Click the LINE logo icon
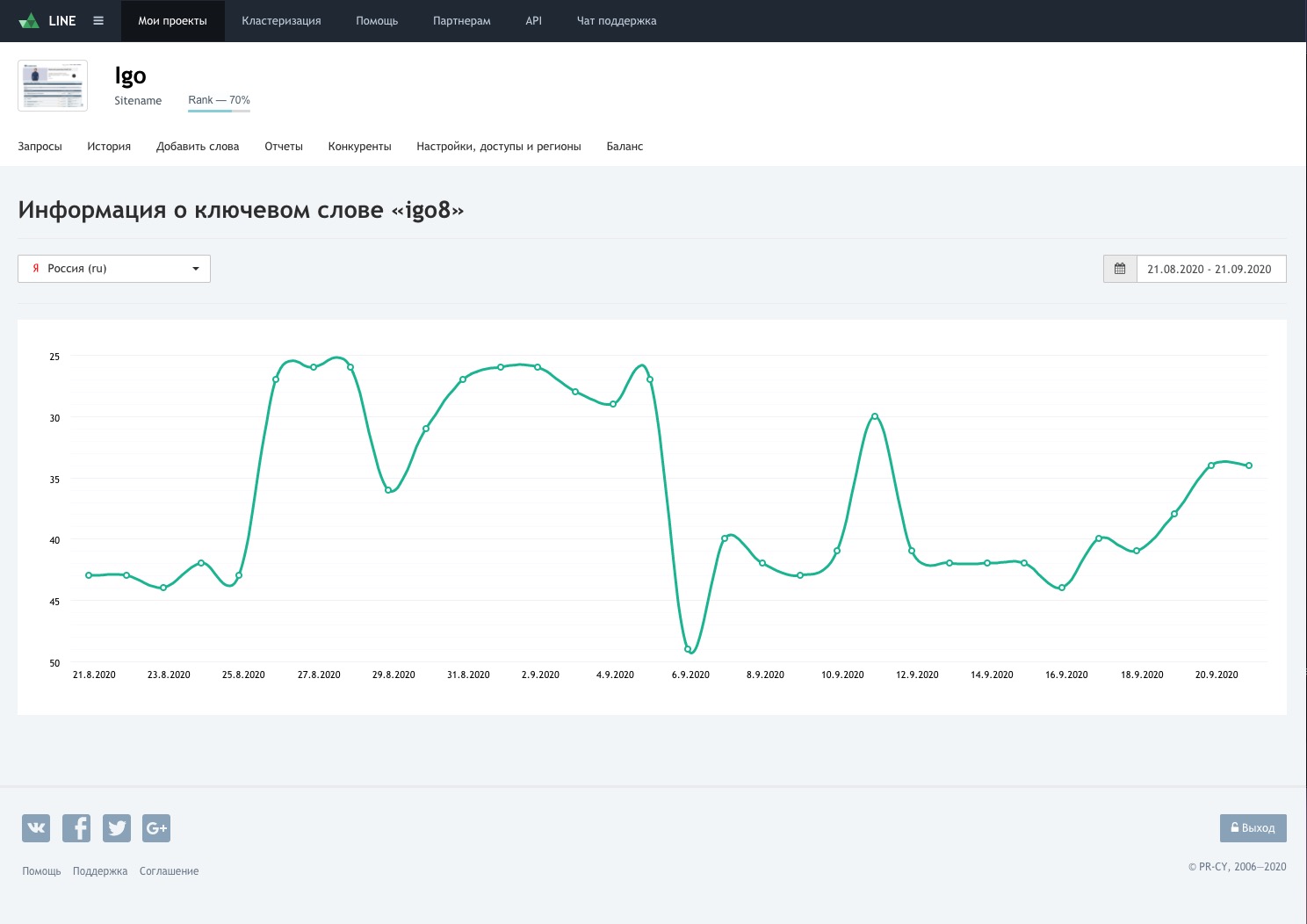The height and width of the screenshot is (924, 1307). [x=29, y=21]
